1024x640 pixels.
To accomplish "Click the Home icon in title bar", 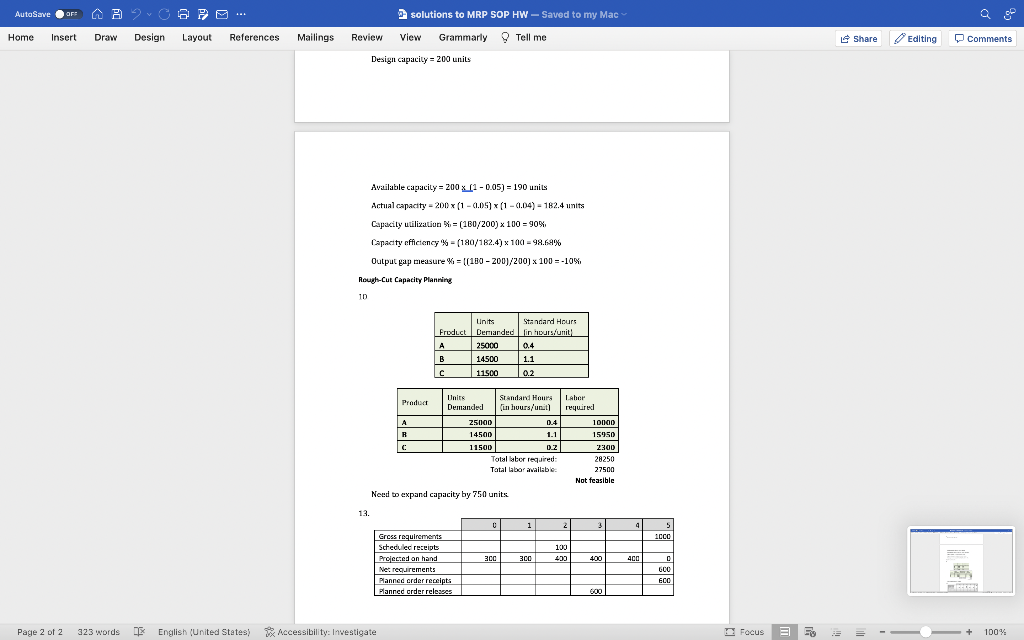I will coord(97,14).
